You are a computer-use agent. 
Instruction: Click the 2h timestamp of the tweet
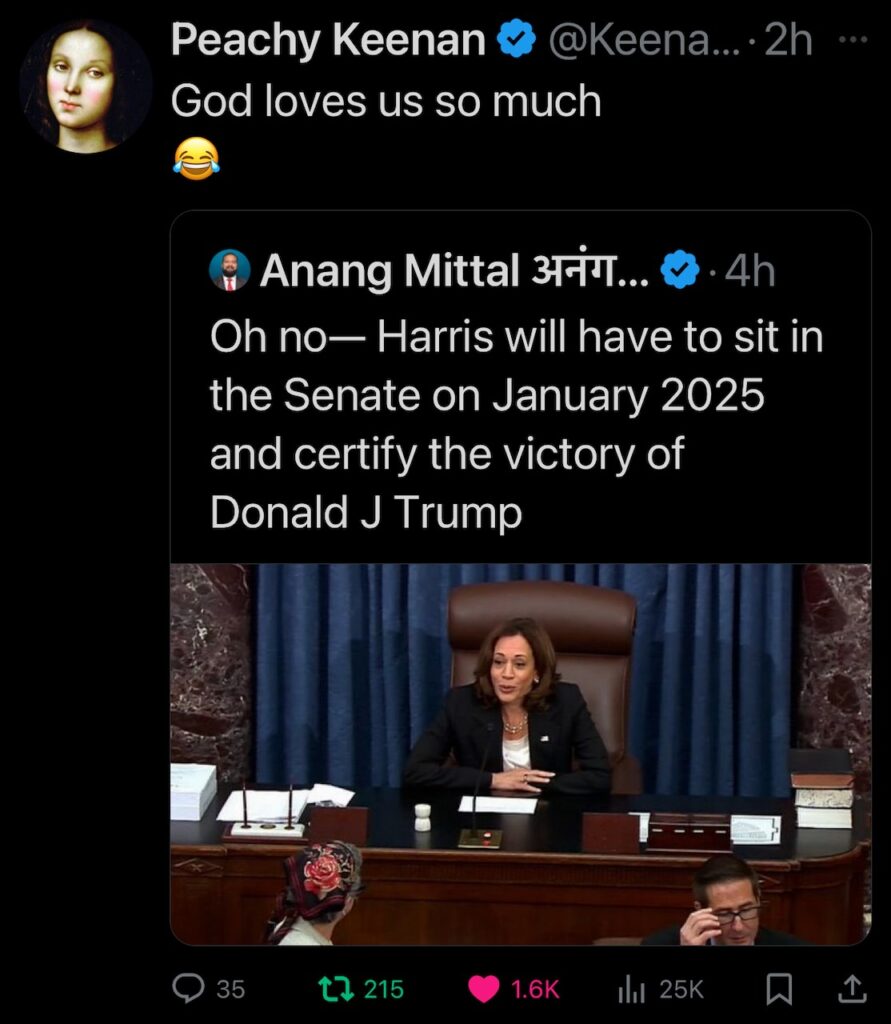[788, 41]
